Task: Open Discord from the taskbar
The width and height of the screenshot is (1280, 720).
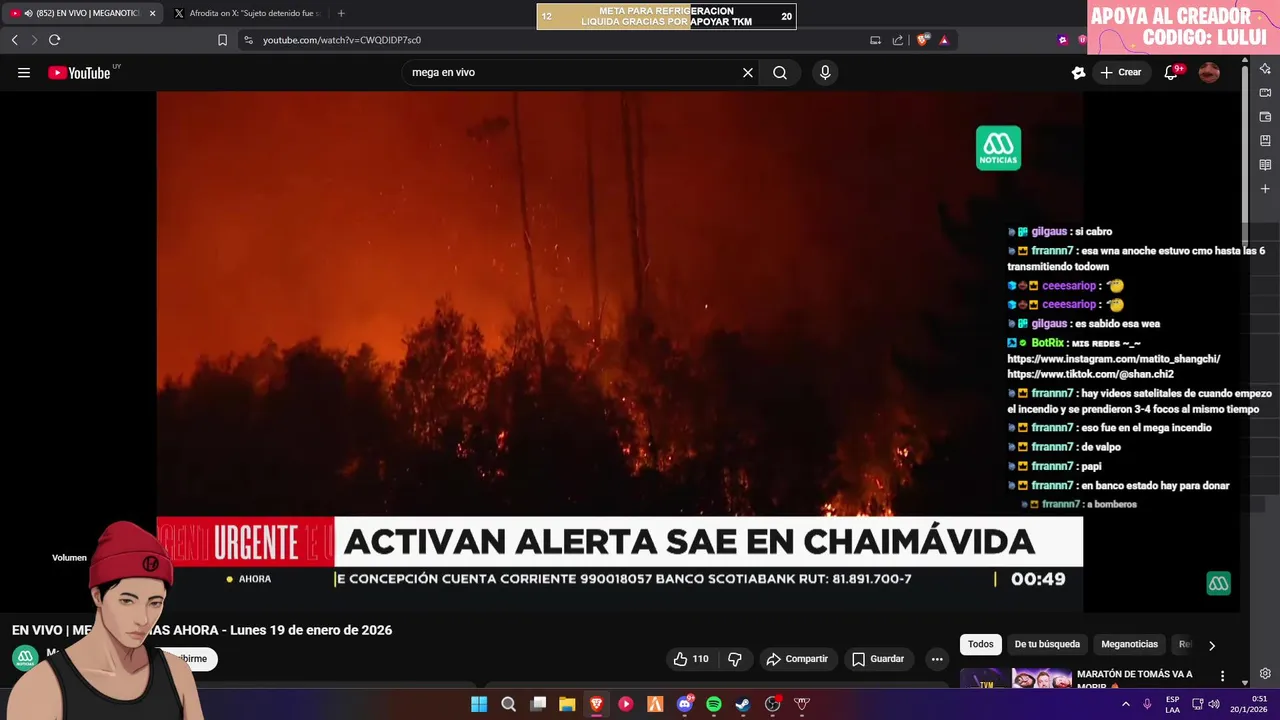Action: pos(685,704)
